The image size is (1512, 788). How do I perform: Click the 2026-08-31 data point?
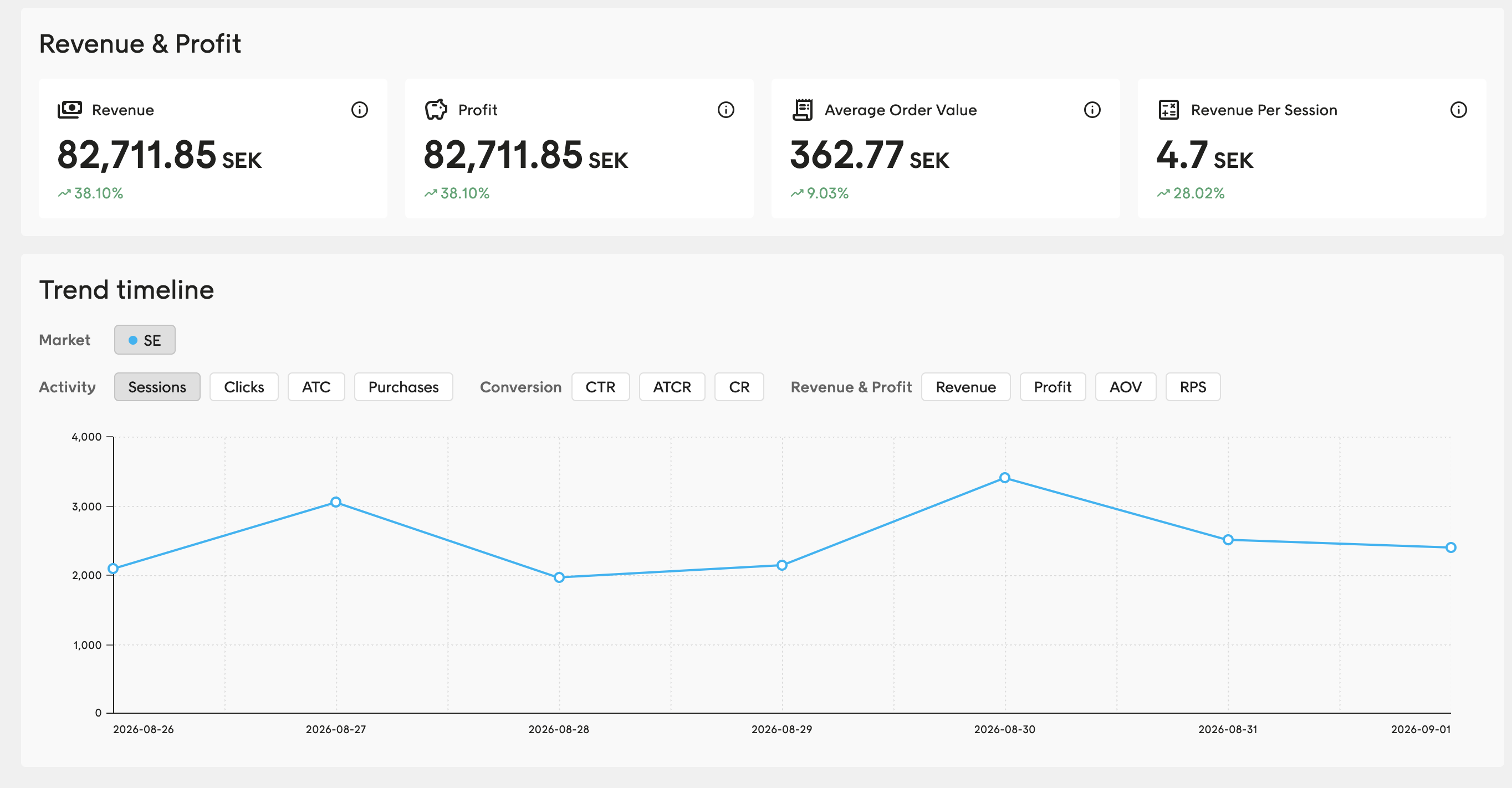point(1228,540)
